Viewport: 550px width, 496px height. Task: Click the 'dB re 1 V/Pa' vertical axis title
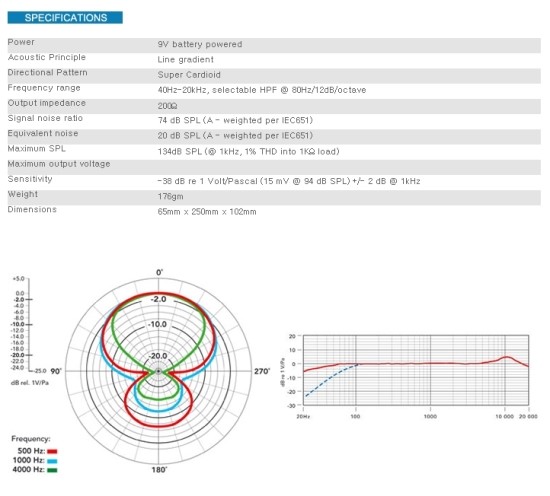click(283, 372)
